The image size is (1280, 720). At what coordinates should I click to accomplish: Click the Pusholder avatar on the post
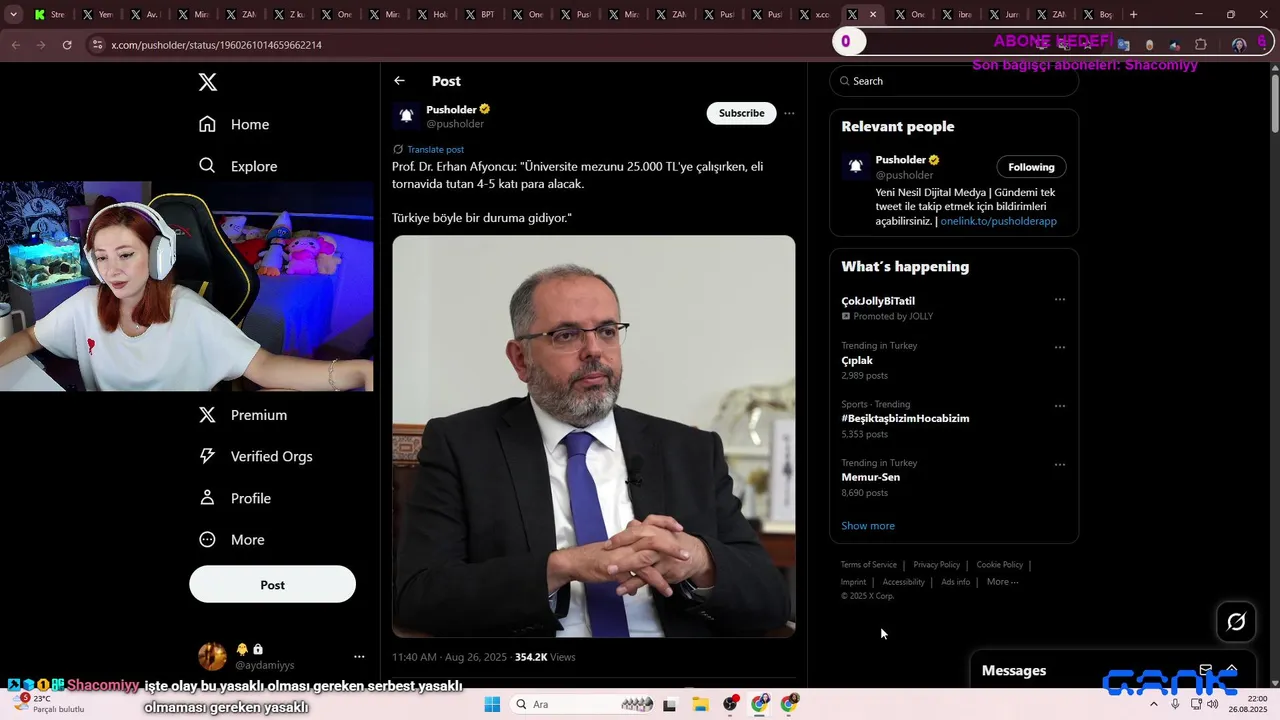406,116
